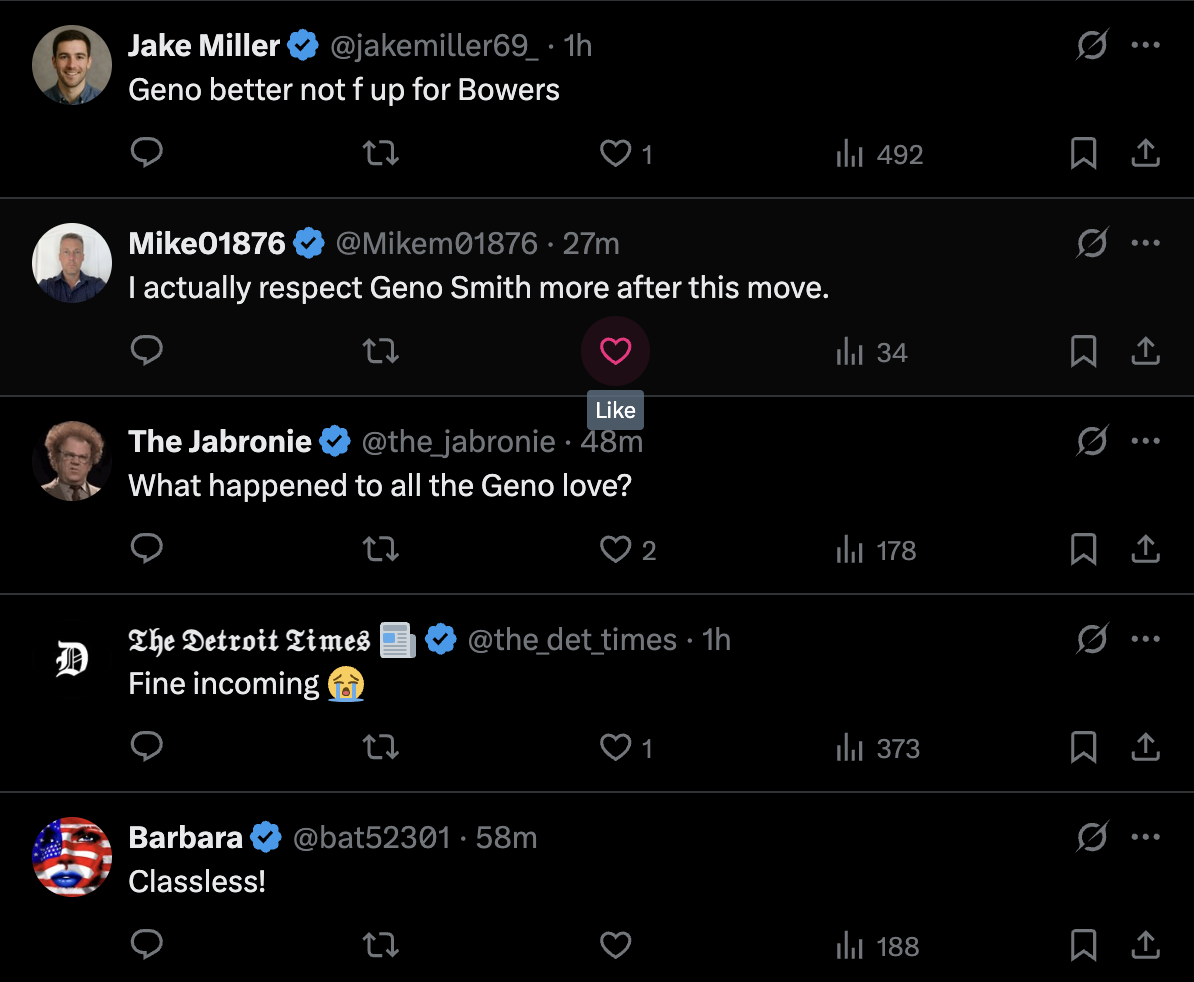This screenshot has width=1194, height=982.
Task: Repost Mike01876's Geno Smith post
Action: click(x=381, y=352)
